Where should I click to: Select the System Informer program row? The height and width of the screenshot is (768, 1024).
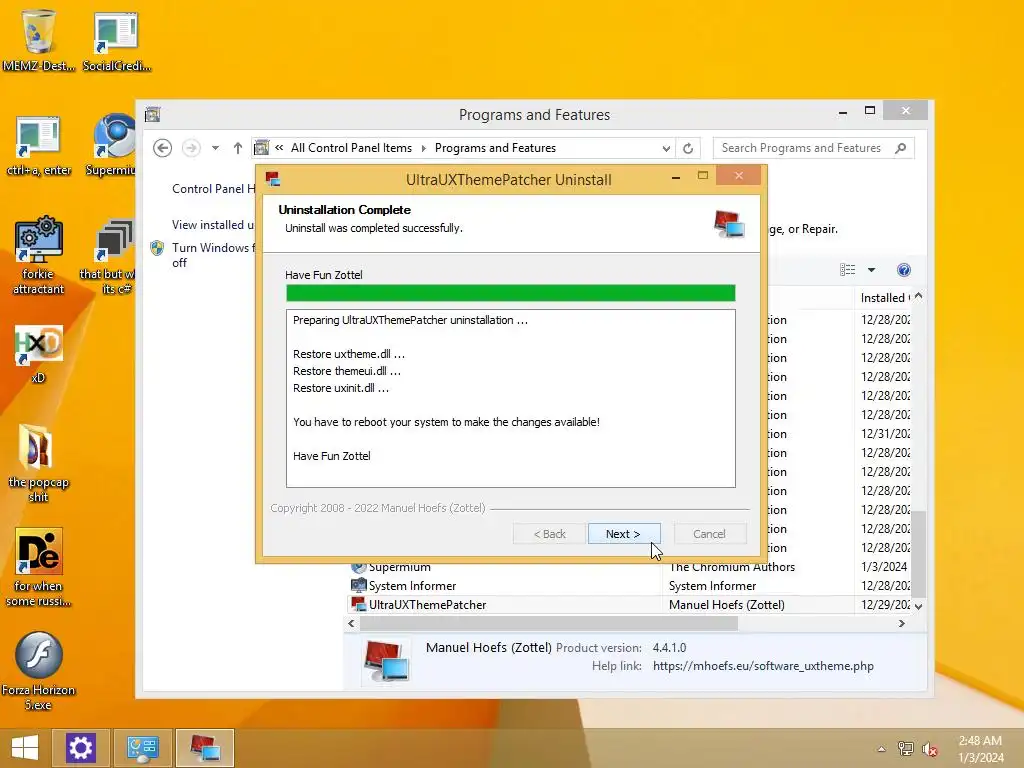click(628, 586)
